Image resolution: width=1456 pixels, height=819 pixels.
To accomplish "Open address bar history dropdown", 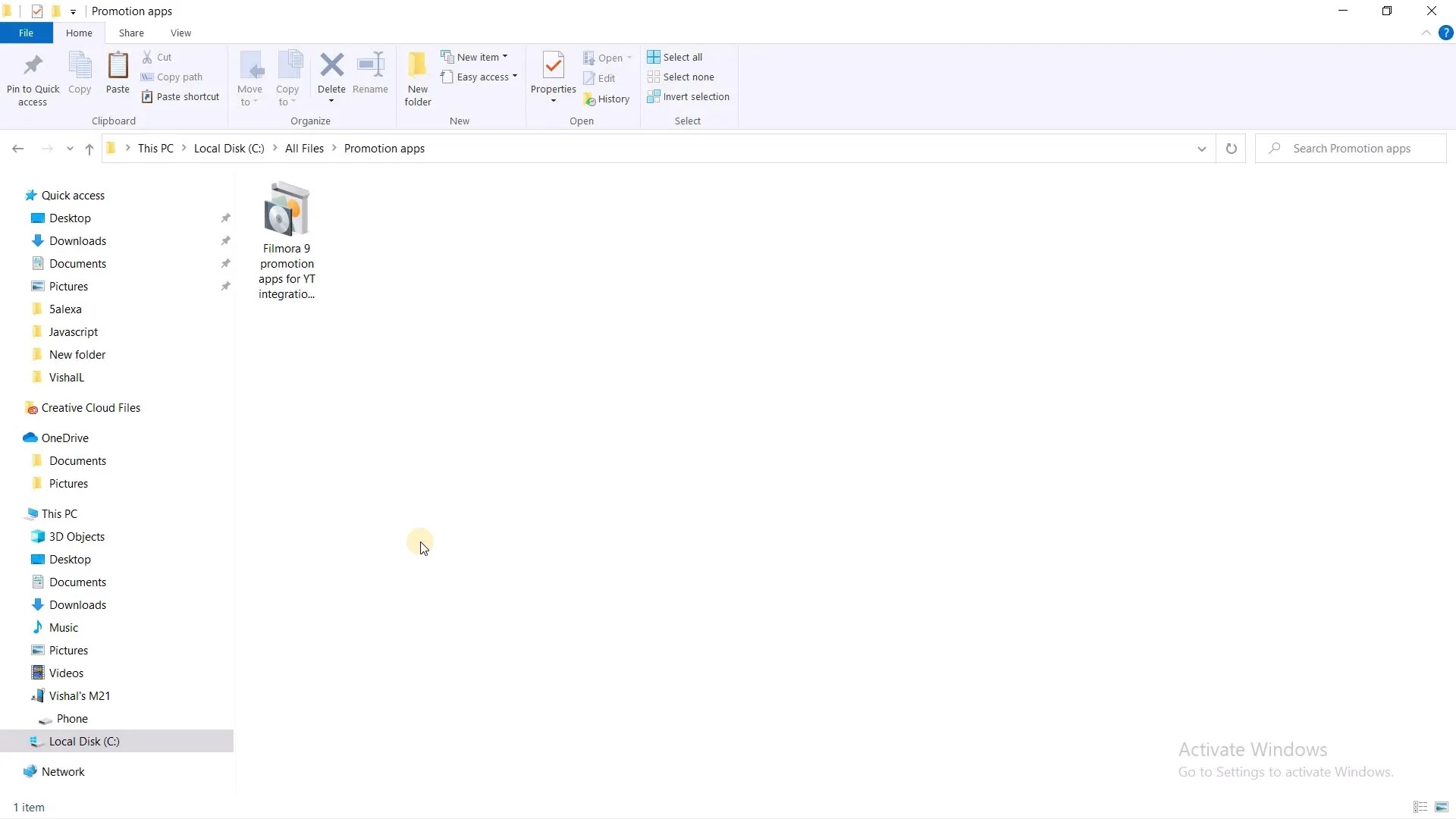I will 1201,149.
